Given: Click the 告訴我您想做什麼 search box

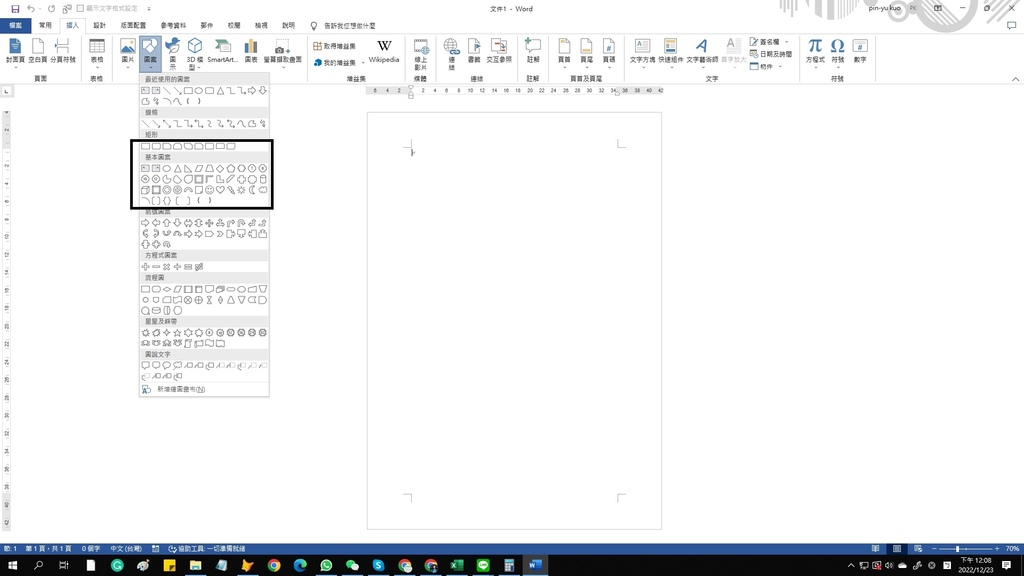Looking at the screenshot, I should click(x=349, y=25).
